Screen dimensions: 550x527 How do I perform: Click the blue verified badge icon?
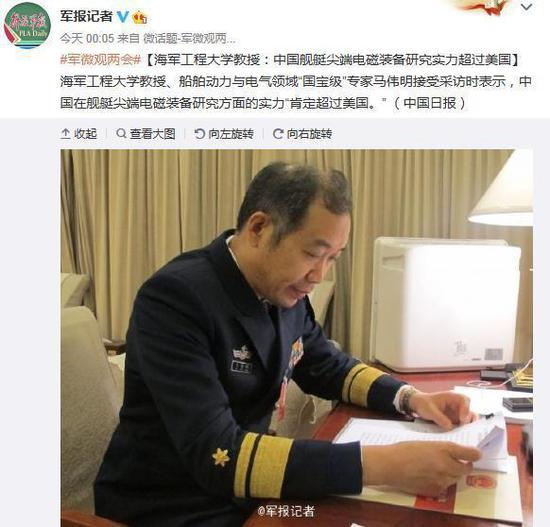click(x=122, y=16)
